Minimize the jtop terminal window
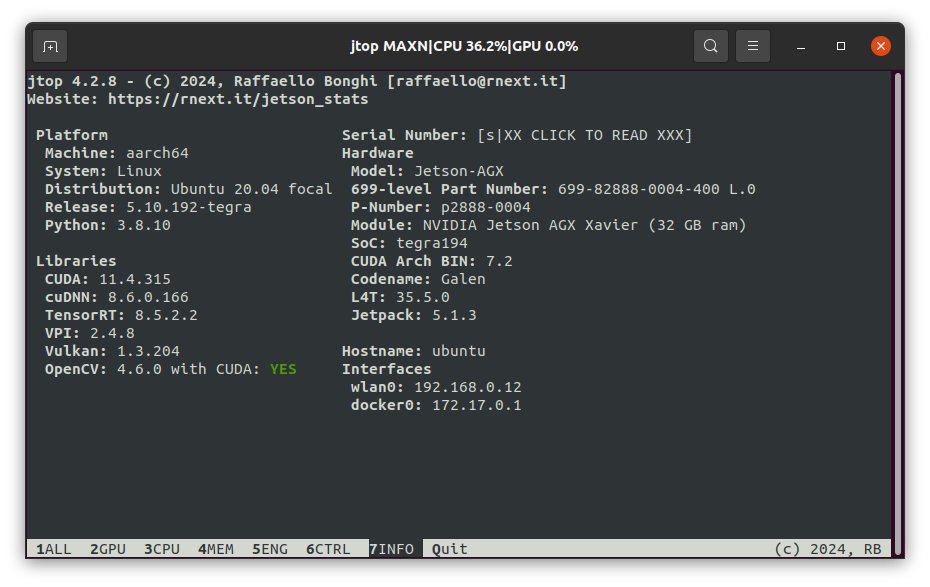930x587 pixels. click(x=801, y=46)
